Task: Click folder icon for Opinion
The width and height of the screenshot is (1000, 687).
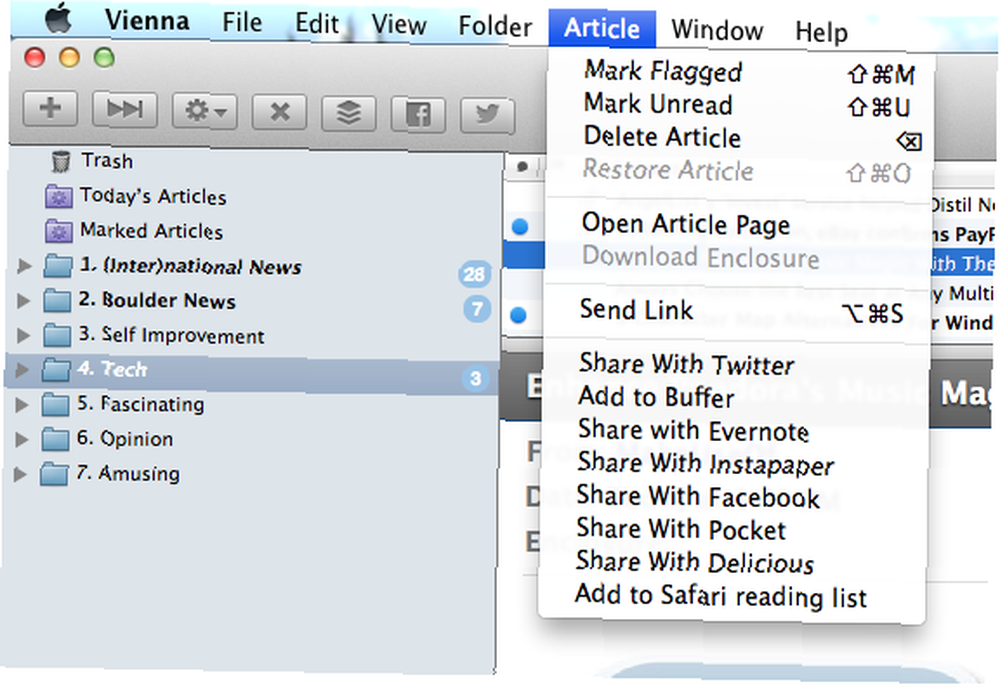Action: [x=55, y=439]
